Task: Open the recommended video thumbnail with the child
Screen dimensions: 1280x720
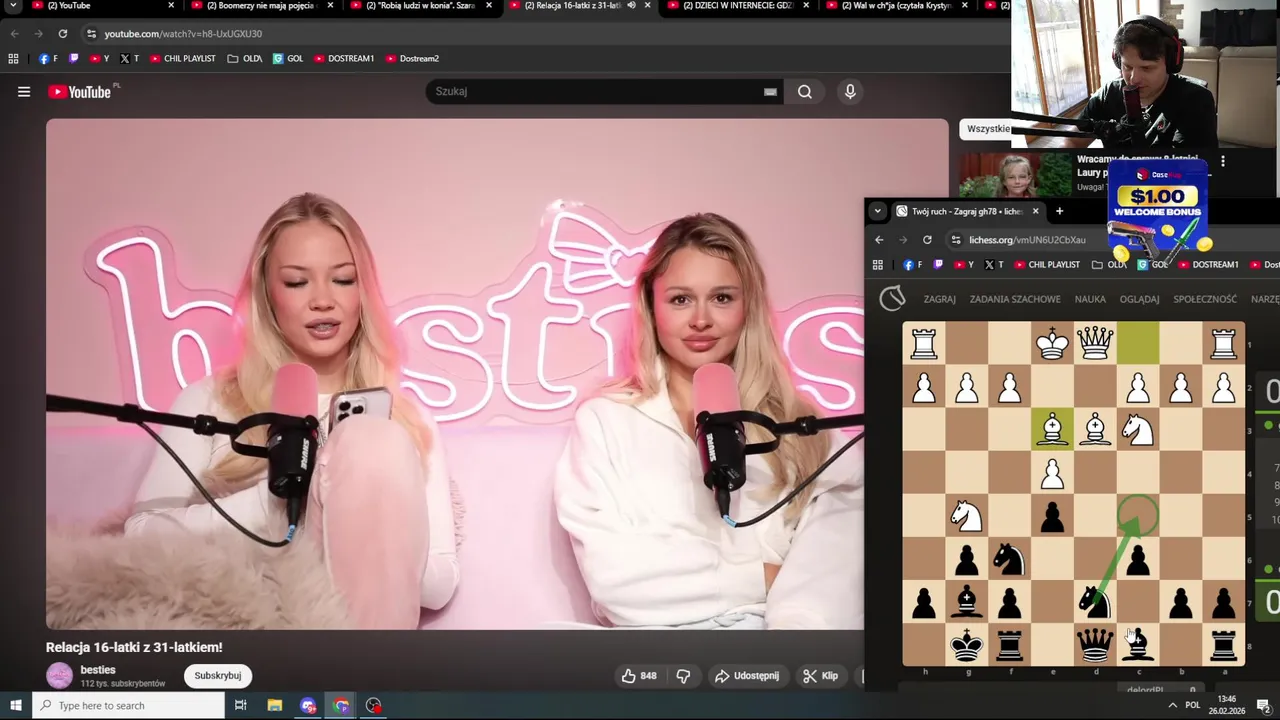Action: (1015, 175)
